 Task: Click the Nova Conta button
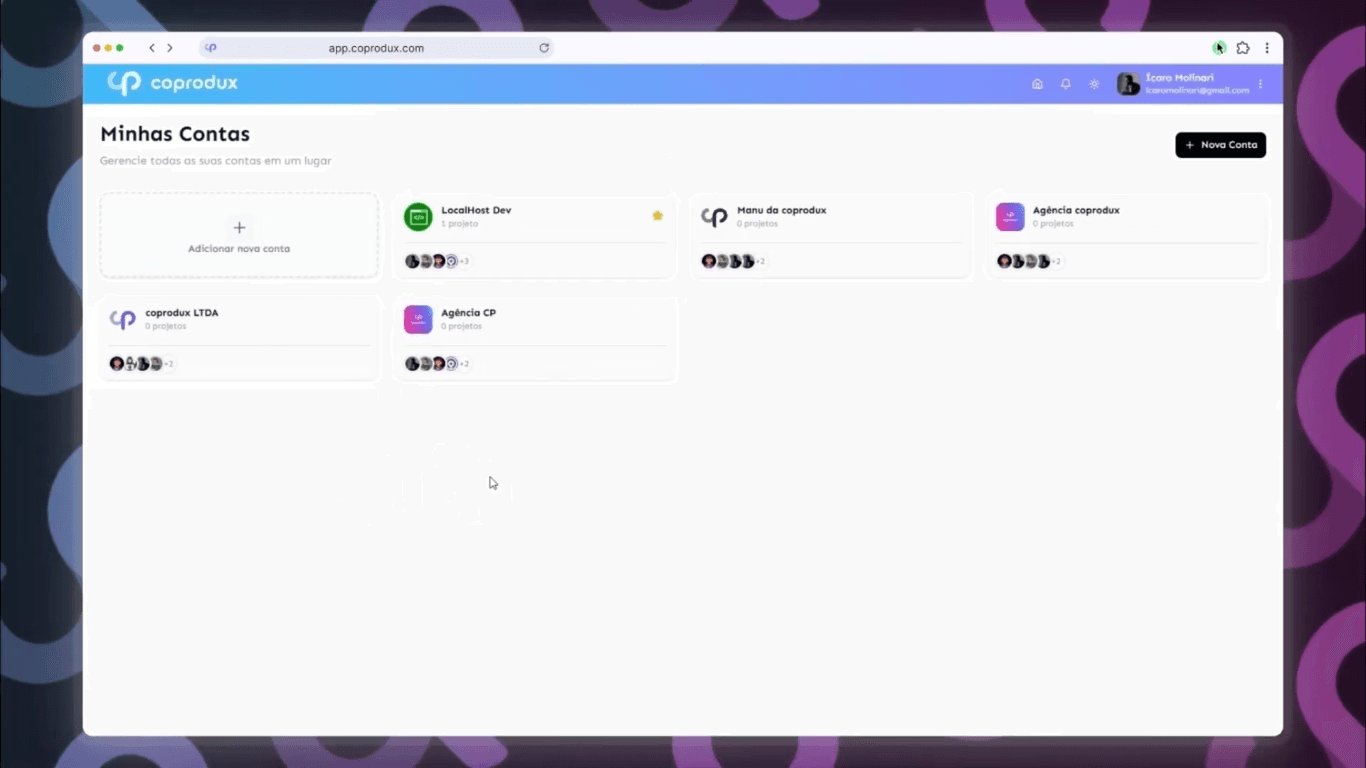pyautogui.click(x=1220, y=145)
